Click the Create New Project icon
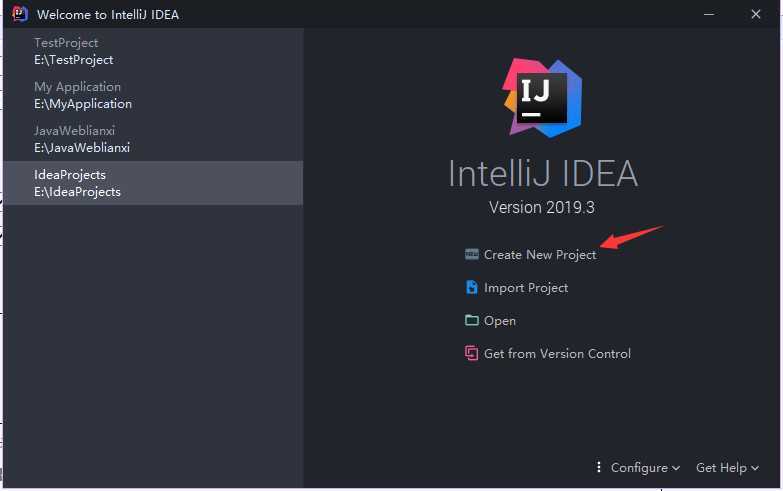The width and height of the screenshot is (783, 491). point(471,254)
